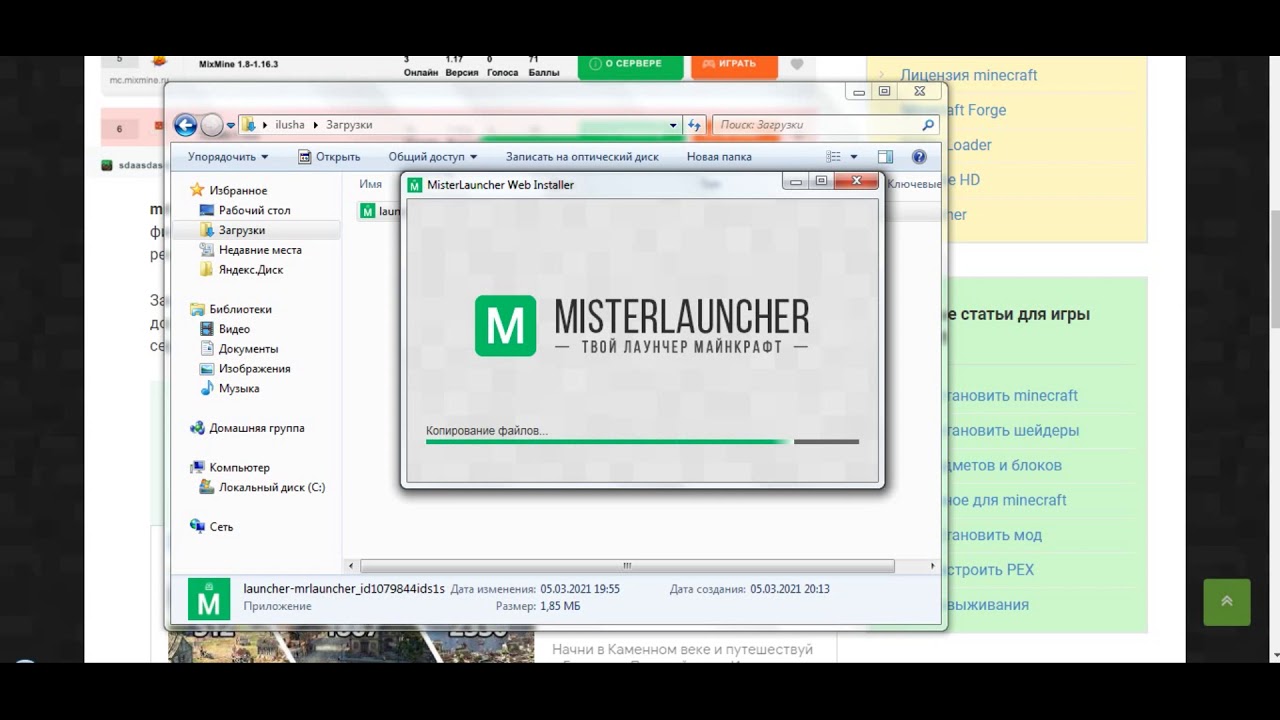Click the change view icon
Viewport: 1280px width, 720px height.
834,157
